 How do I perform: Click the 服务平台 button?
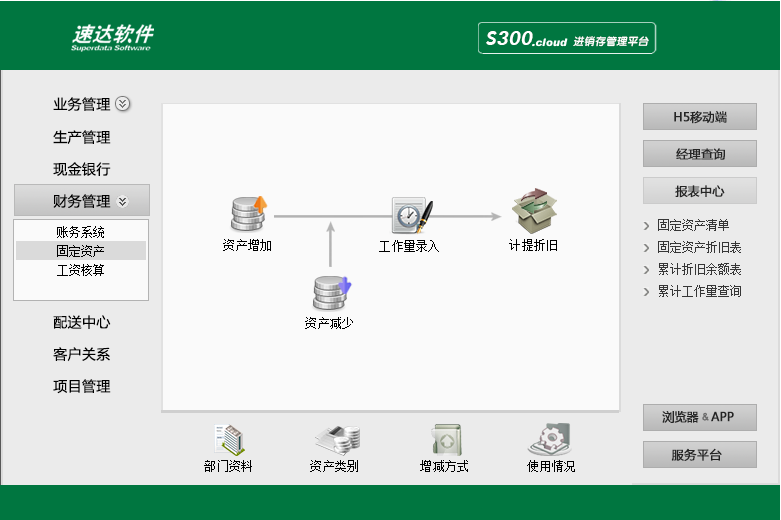coord(700,454)
